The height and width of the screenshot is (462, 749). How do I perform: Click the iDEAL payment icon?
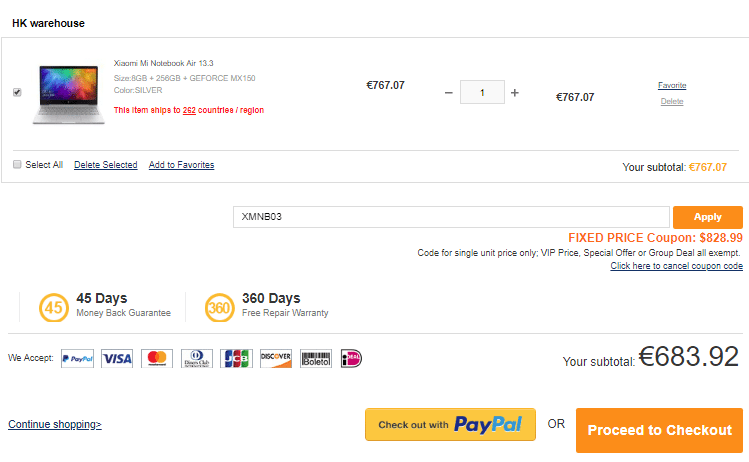coord(351,358)
